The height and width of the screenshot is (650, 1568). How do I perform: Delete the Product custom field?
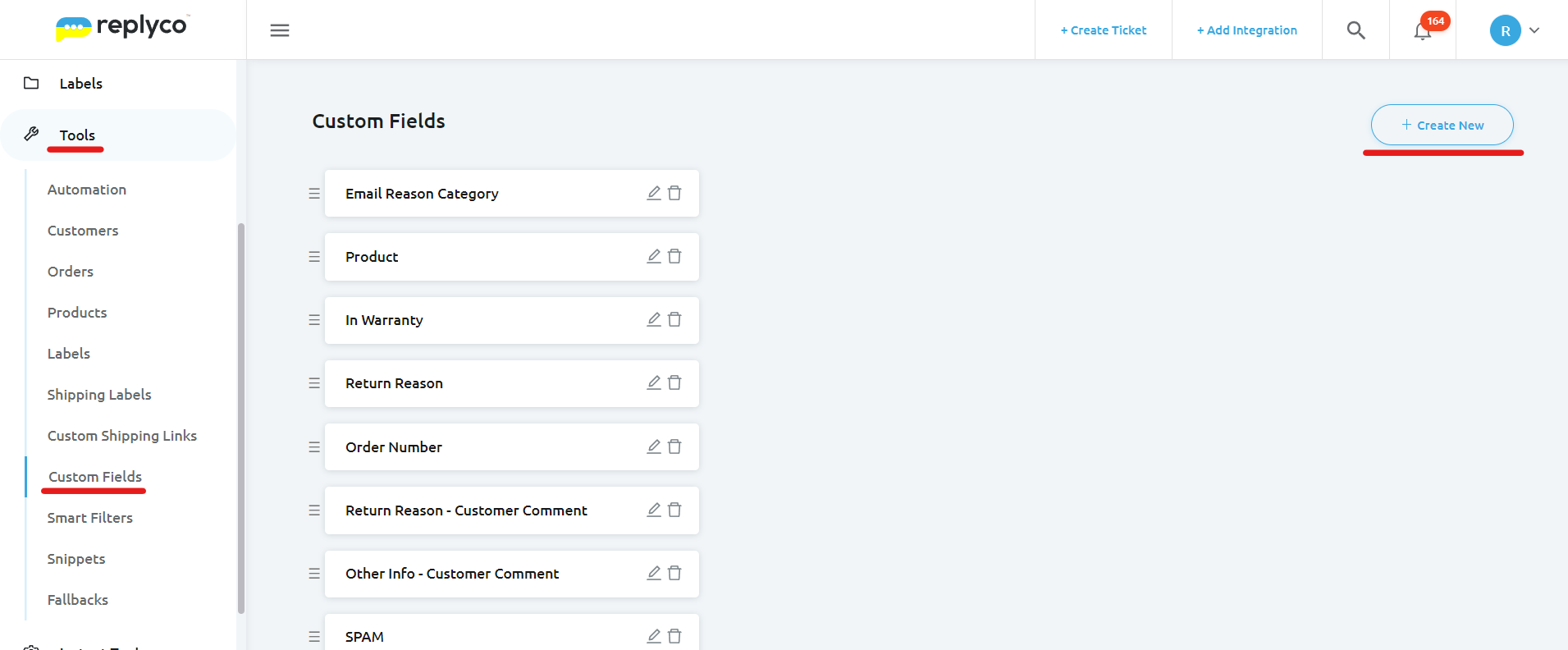pos(674,256)
